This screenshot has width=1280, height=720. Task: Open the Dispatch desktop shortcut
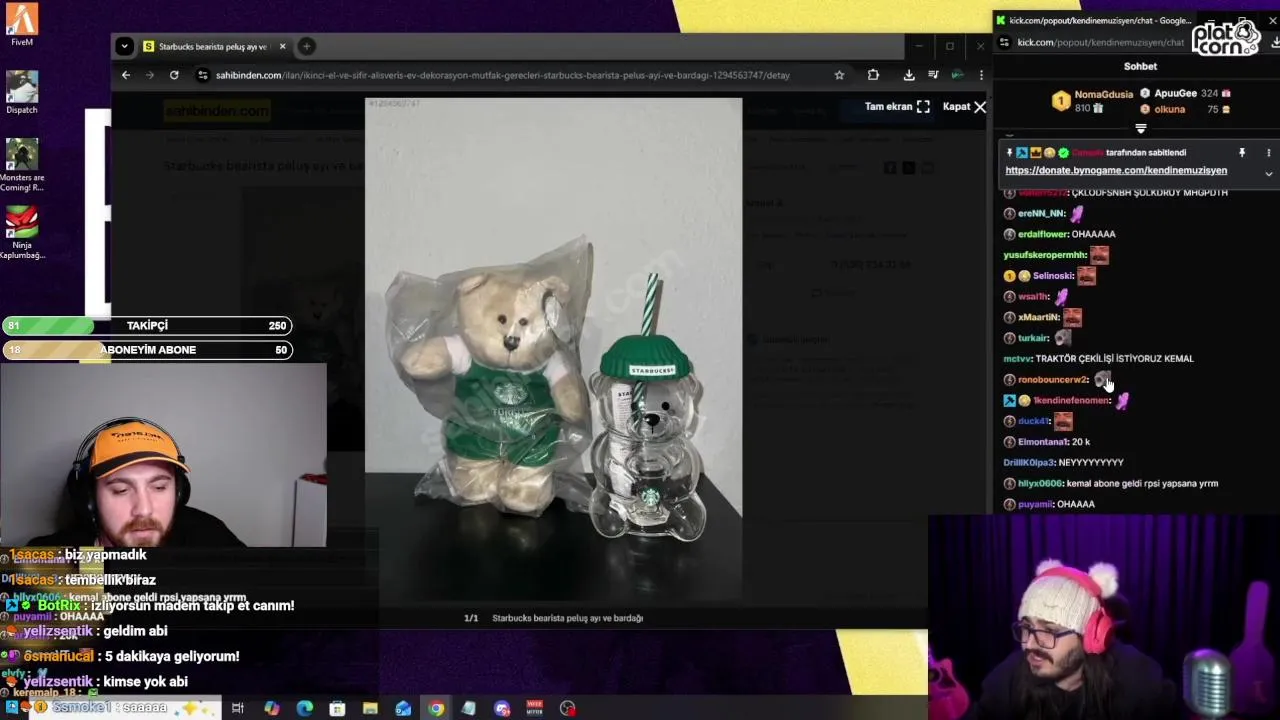point(21,92)
